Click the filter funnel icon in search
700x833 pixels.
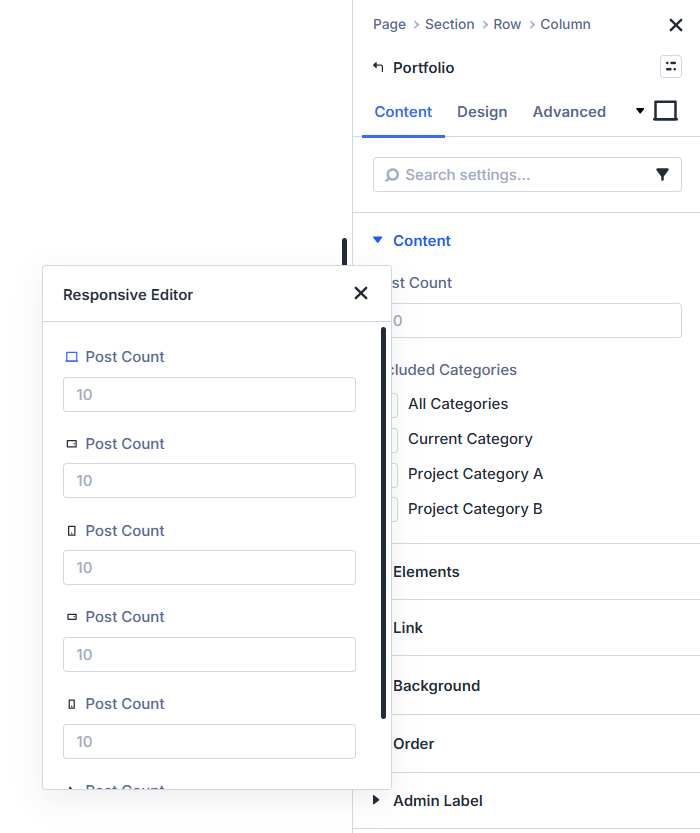pyautogui.click(x=662, y=174)
